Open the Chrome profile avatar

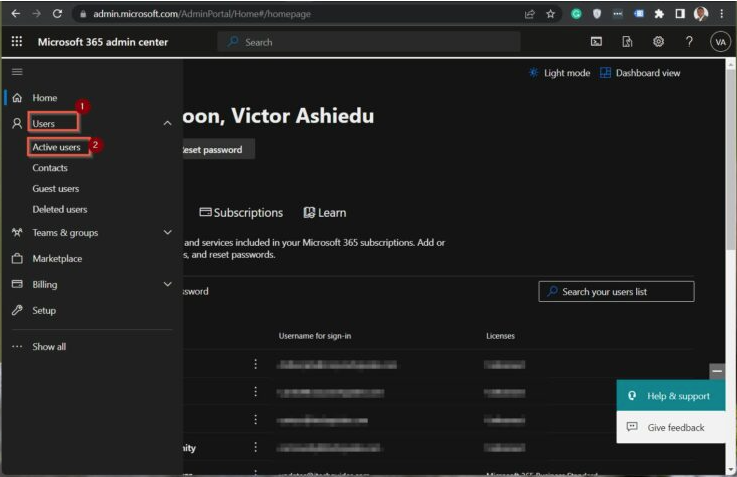[701, 14]
